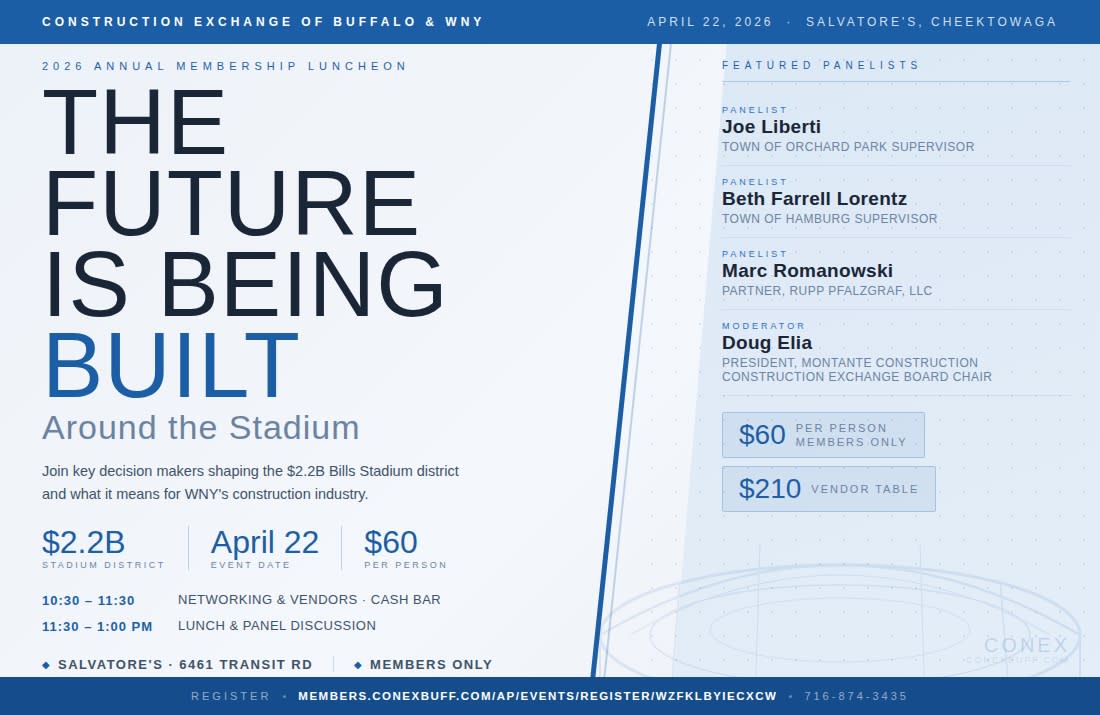Click the $60 per person price box

coord(822,435)
